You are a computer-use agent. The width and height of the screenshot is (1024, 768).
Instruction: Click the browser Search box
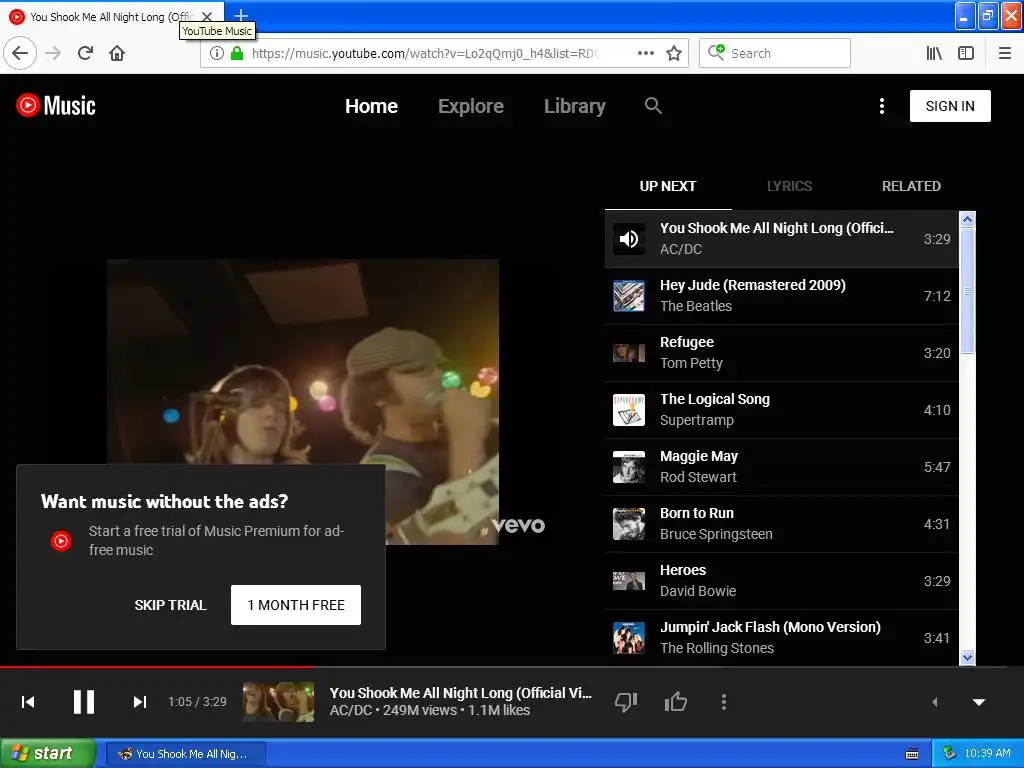(775, 53)
